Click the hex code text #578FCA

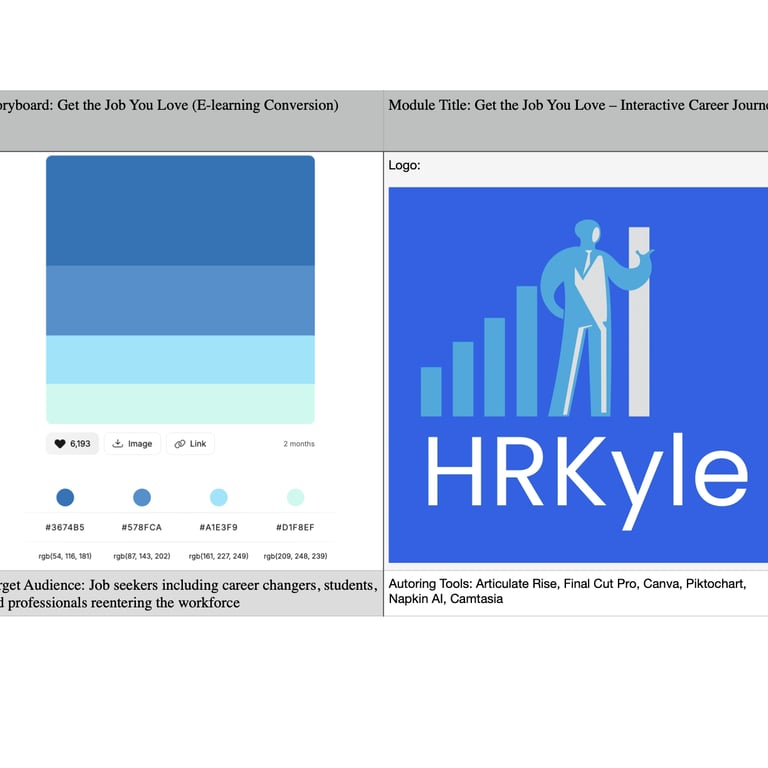click(142, 528)
